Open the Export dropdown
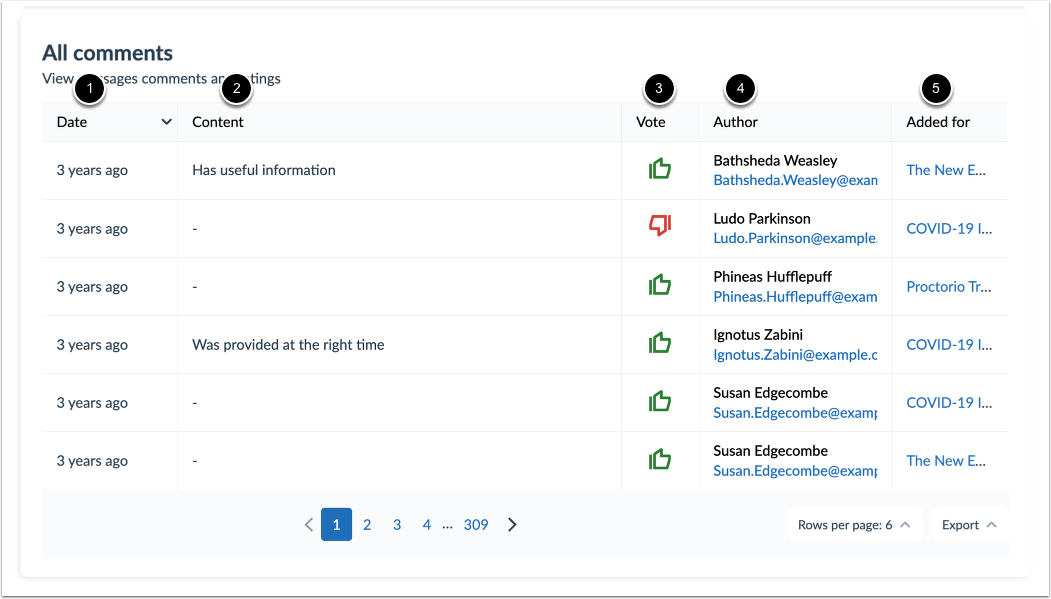 click(969, 525)
